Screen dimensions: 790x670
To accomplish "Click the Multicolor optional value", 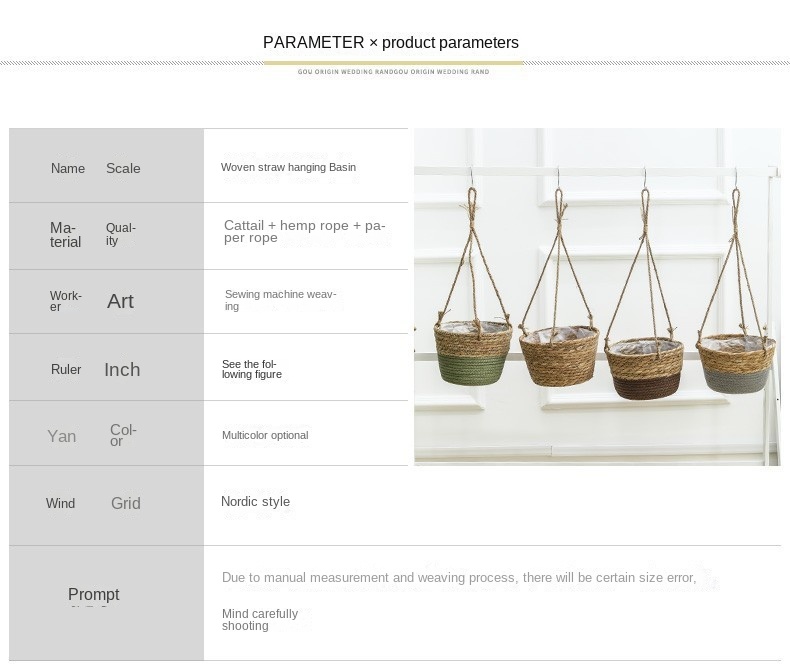I will [265, 435].
